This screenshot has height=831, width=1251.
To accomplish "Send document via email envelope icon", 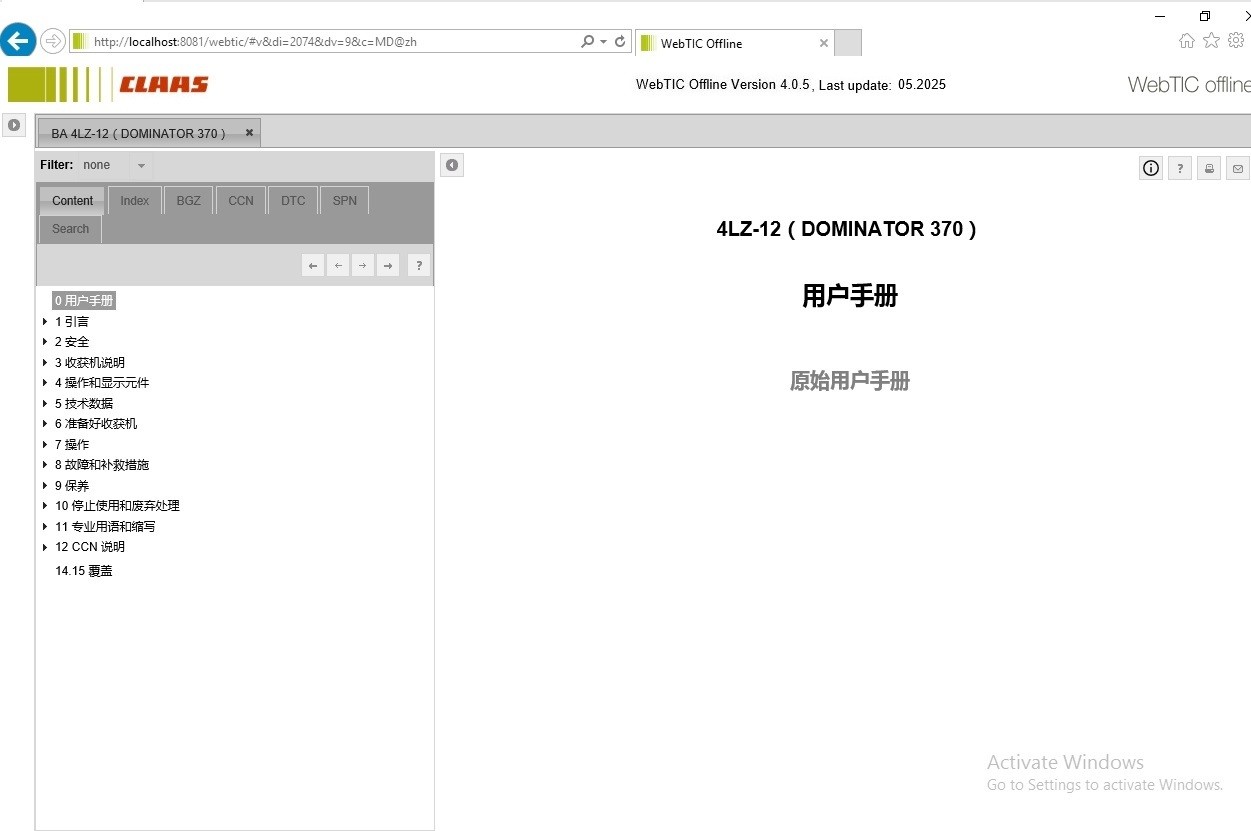I will (x=1238, y=168).
